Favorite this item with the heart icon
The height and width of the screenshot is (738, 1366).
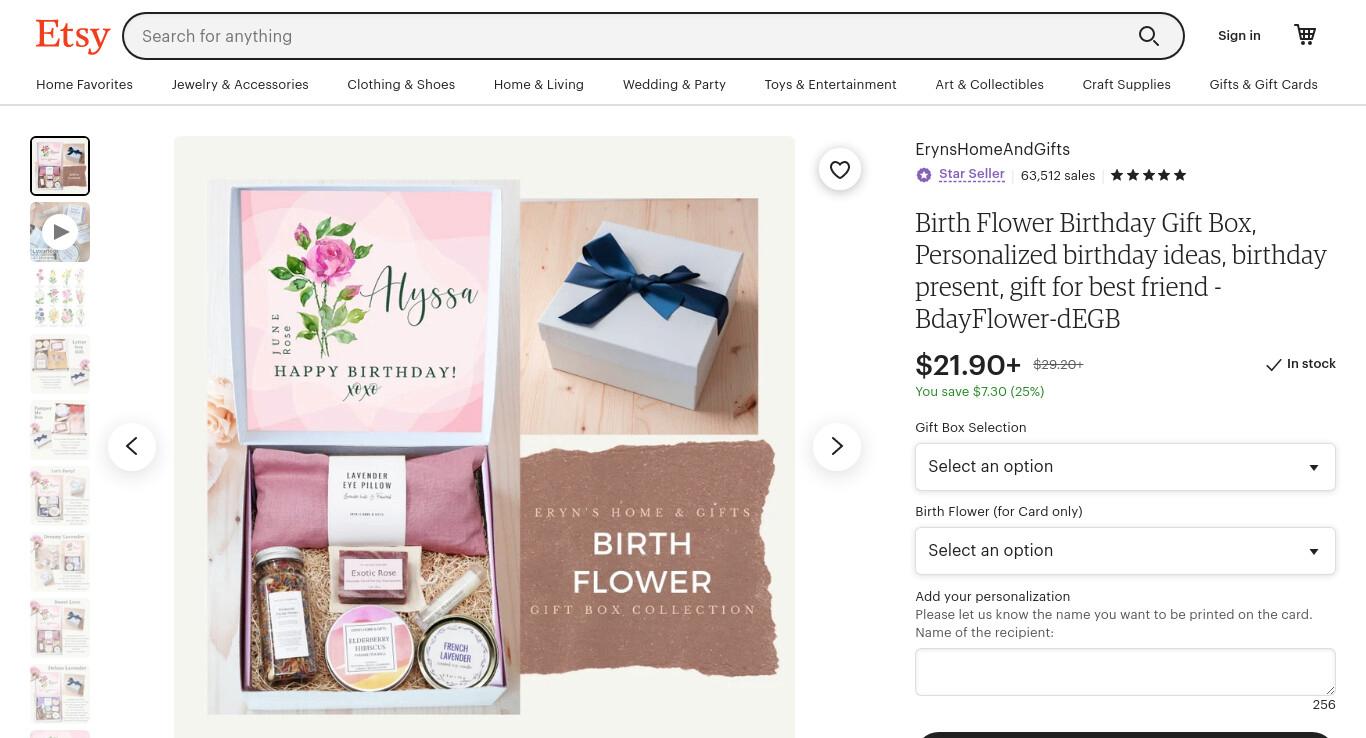(x=840, y=170)
